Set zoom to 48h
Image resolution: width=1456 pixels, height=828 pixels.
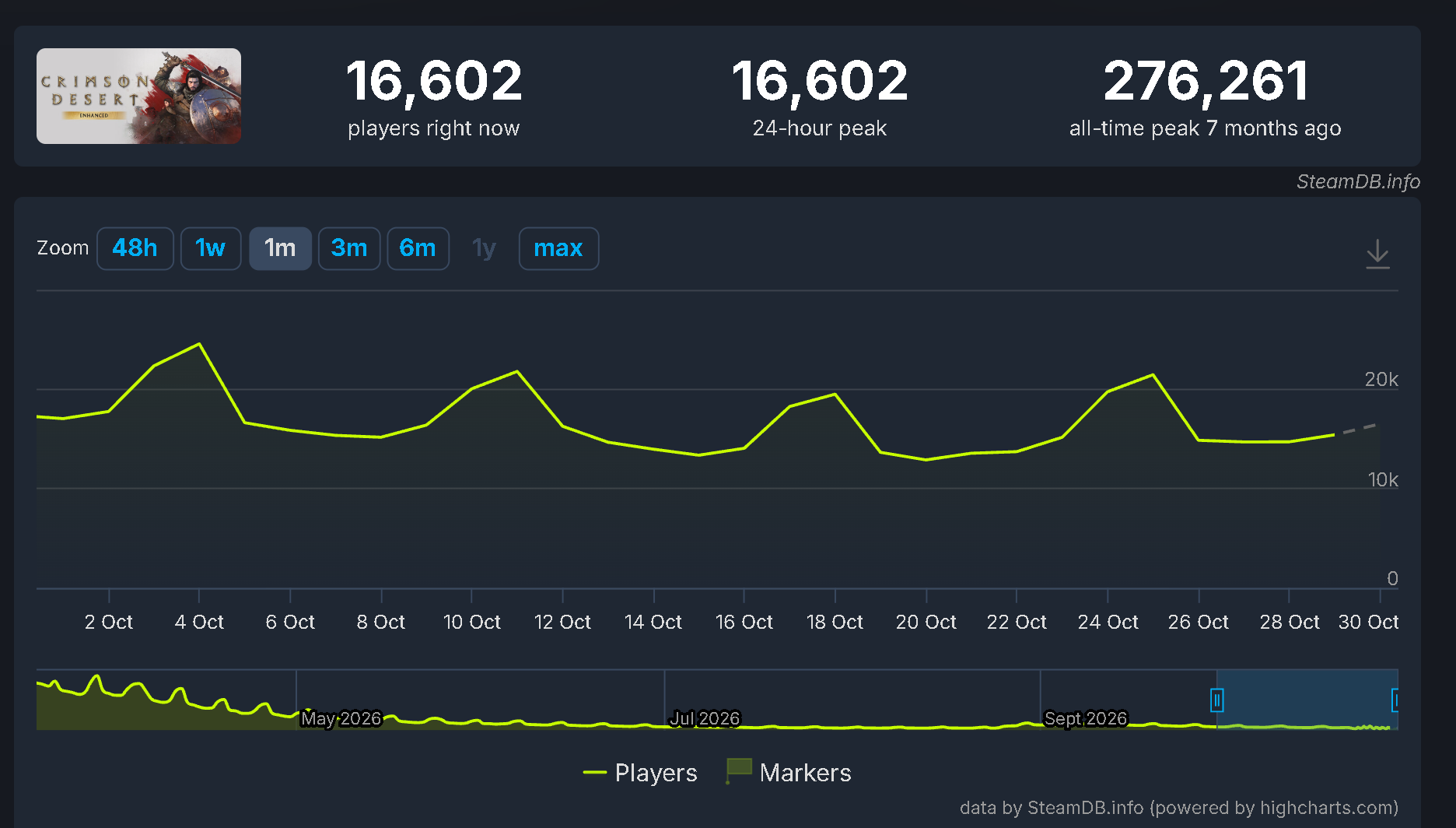(135, 248)
